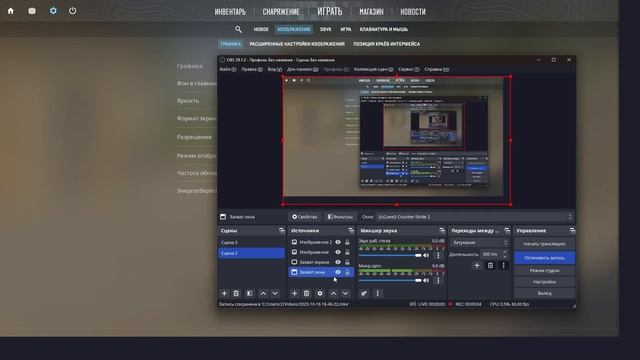Add a new source with plus icon

click(x=294, y=293)
